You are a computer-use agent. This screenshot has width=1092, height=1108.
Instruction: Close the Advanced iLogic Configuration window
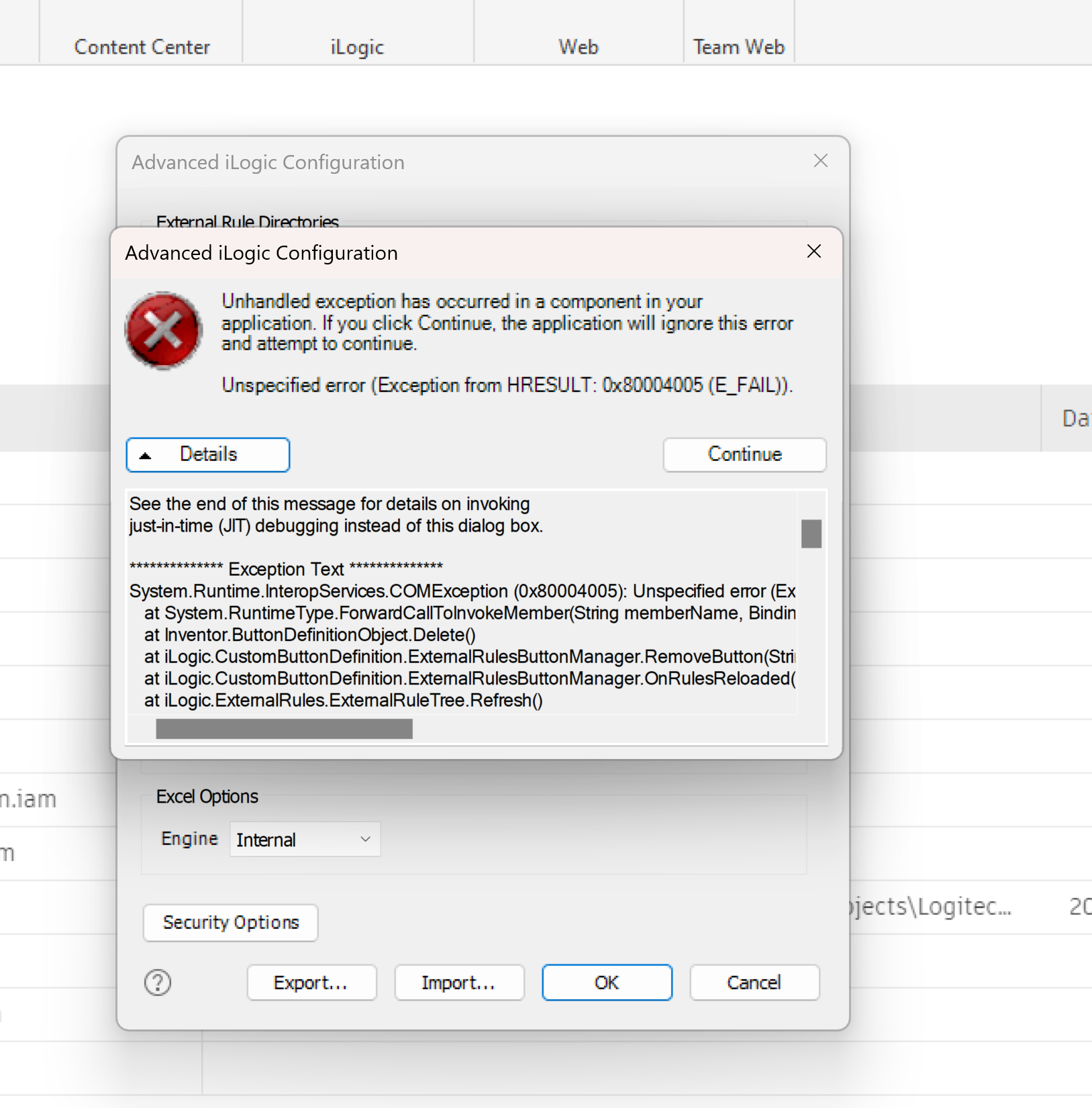click(820, 161)
